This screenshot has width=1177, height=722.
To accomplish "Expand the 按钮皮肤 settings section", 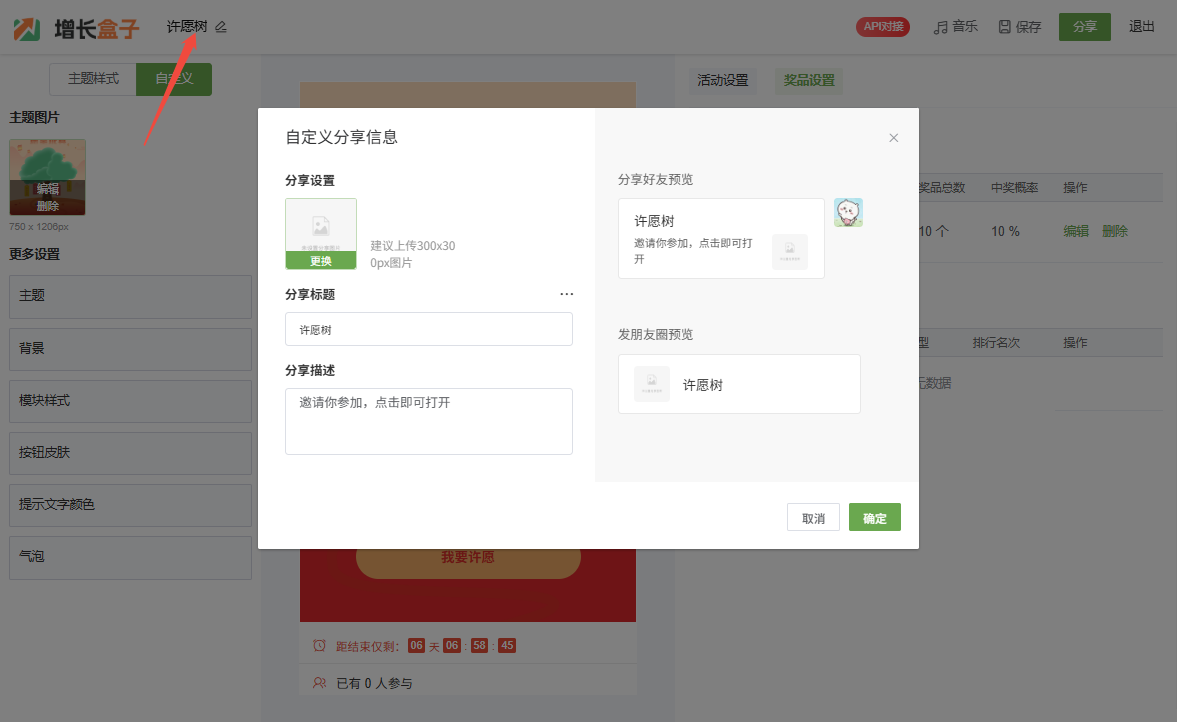I will pyautogui.click(x=130, y=453).
